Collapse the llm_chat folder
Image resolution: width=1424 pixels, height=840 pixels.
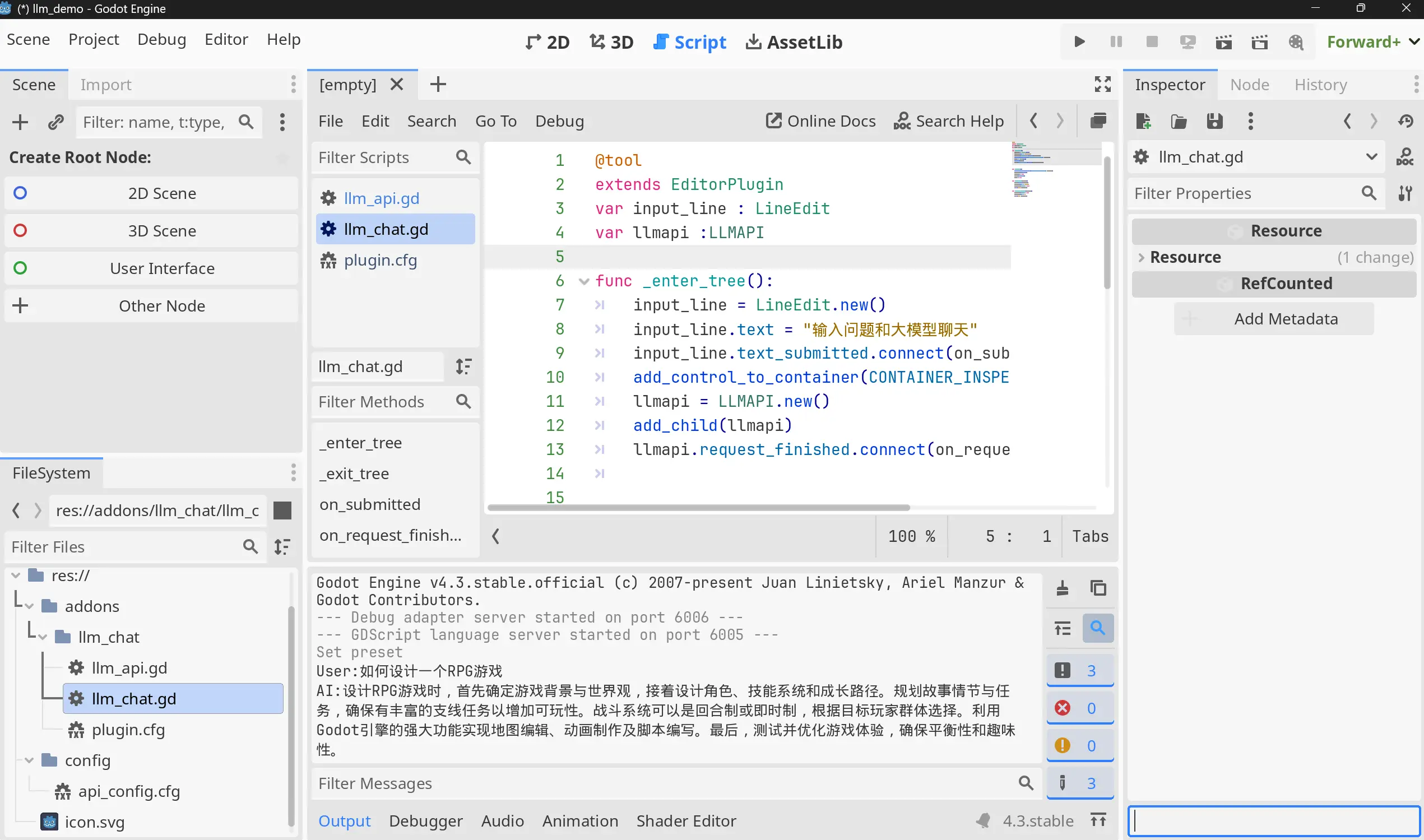tap(43, 637)
